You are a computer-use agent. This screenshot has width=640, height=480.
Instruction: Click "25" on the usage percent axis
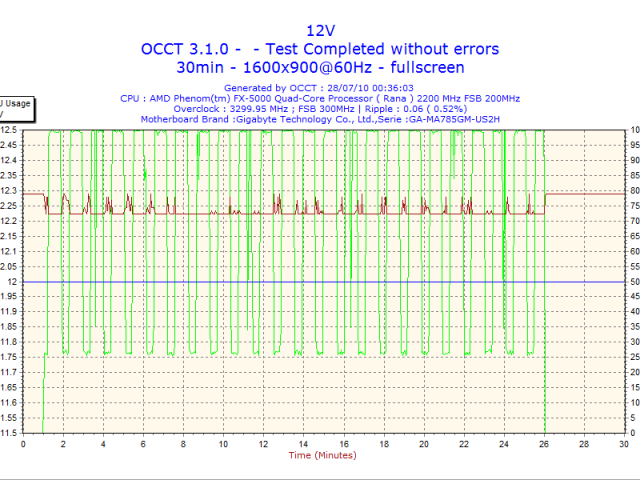635,357
